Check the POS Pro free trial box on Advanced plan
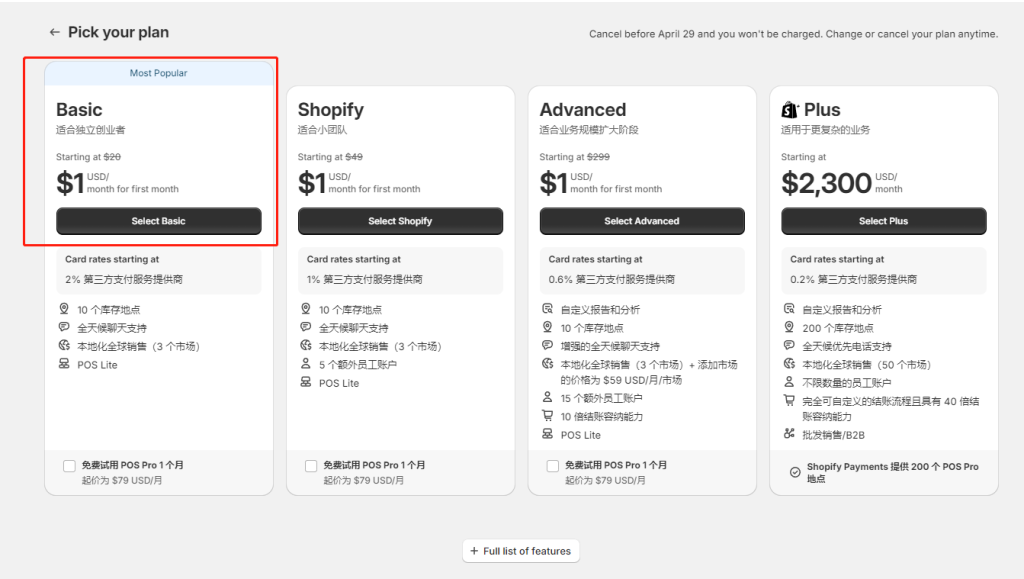This screenshot has width=1024, height=579. coord(553,465)
